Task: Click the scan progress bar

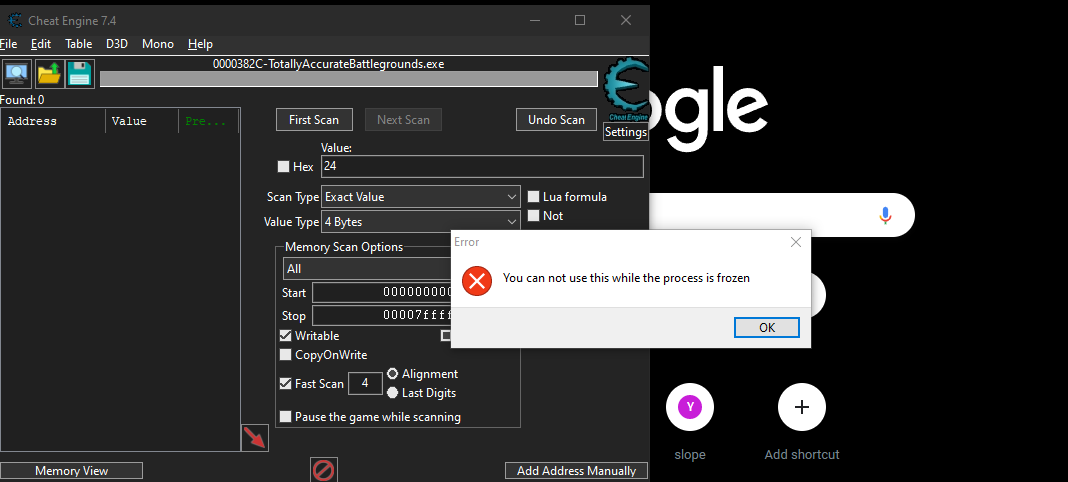Action: point(349,80)
